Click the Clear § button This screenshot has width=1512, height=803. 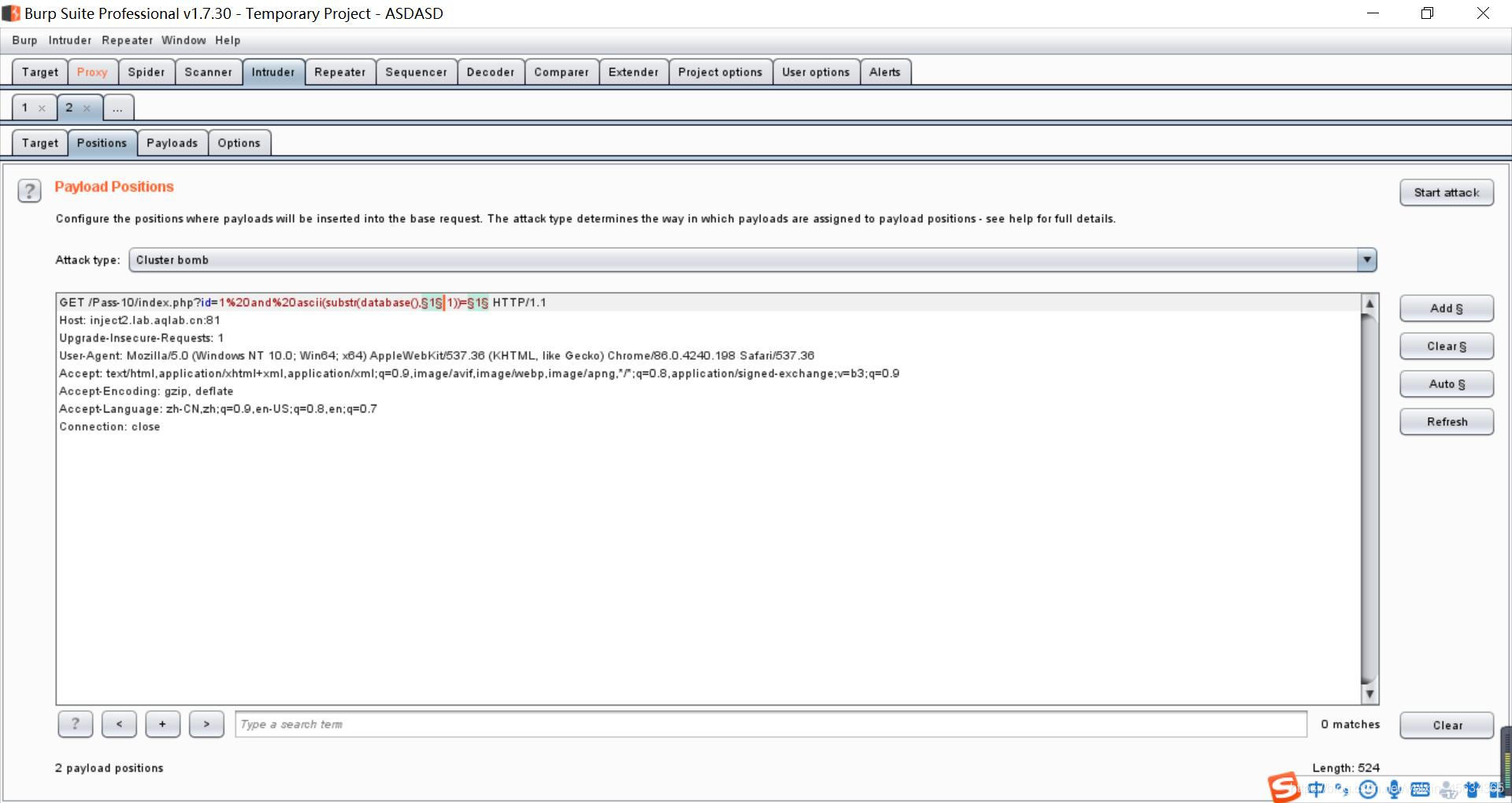[1447, 346]
